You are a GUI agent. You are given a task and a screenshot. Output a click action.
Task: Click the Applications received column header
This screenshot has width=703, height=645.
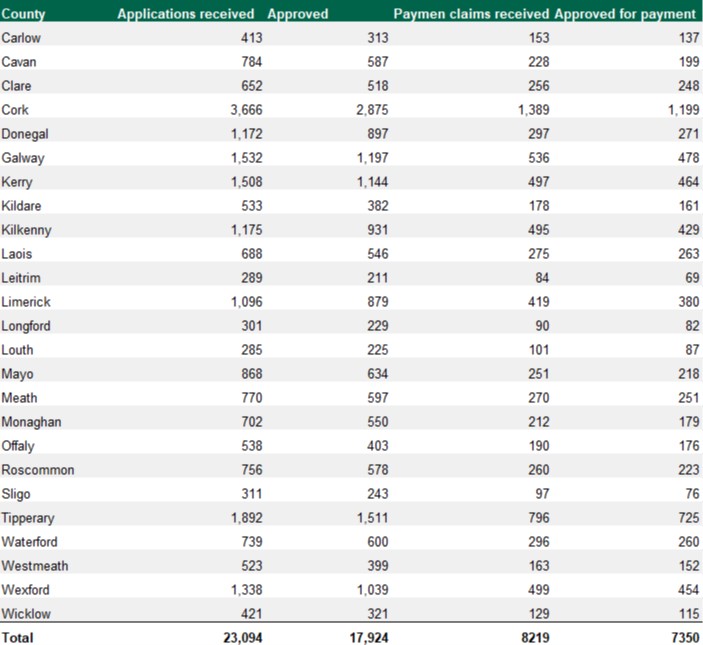[x=189, y=14]
